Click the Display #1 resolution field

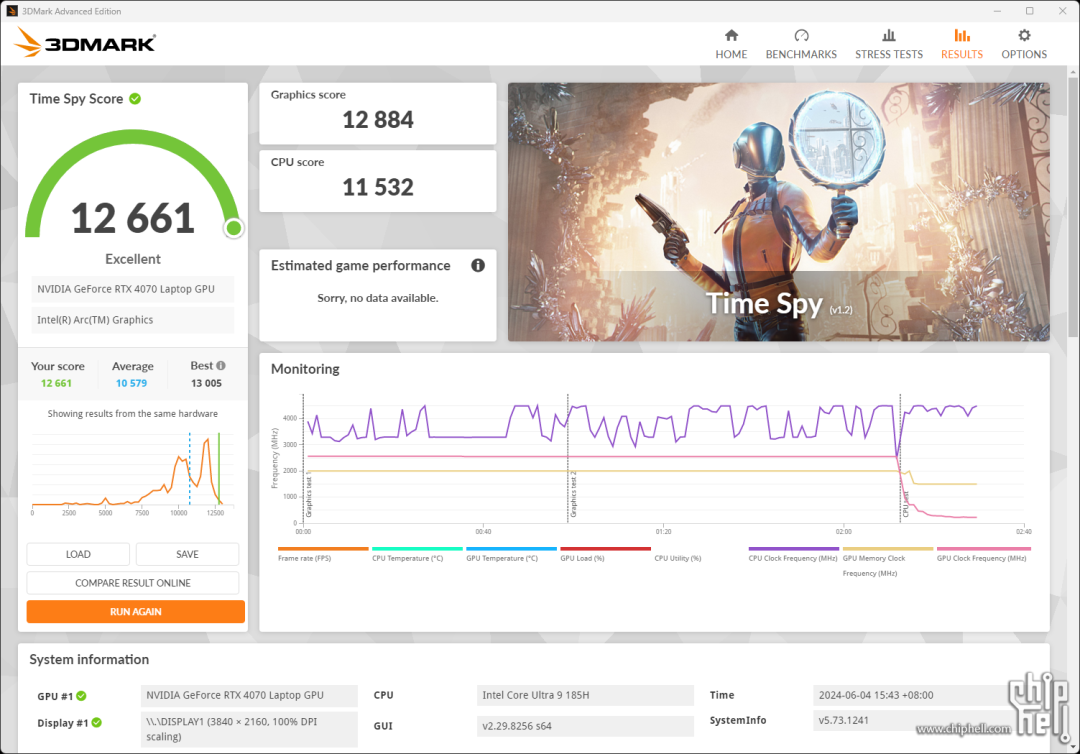pyautogui.click(x=249, y=729)
